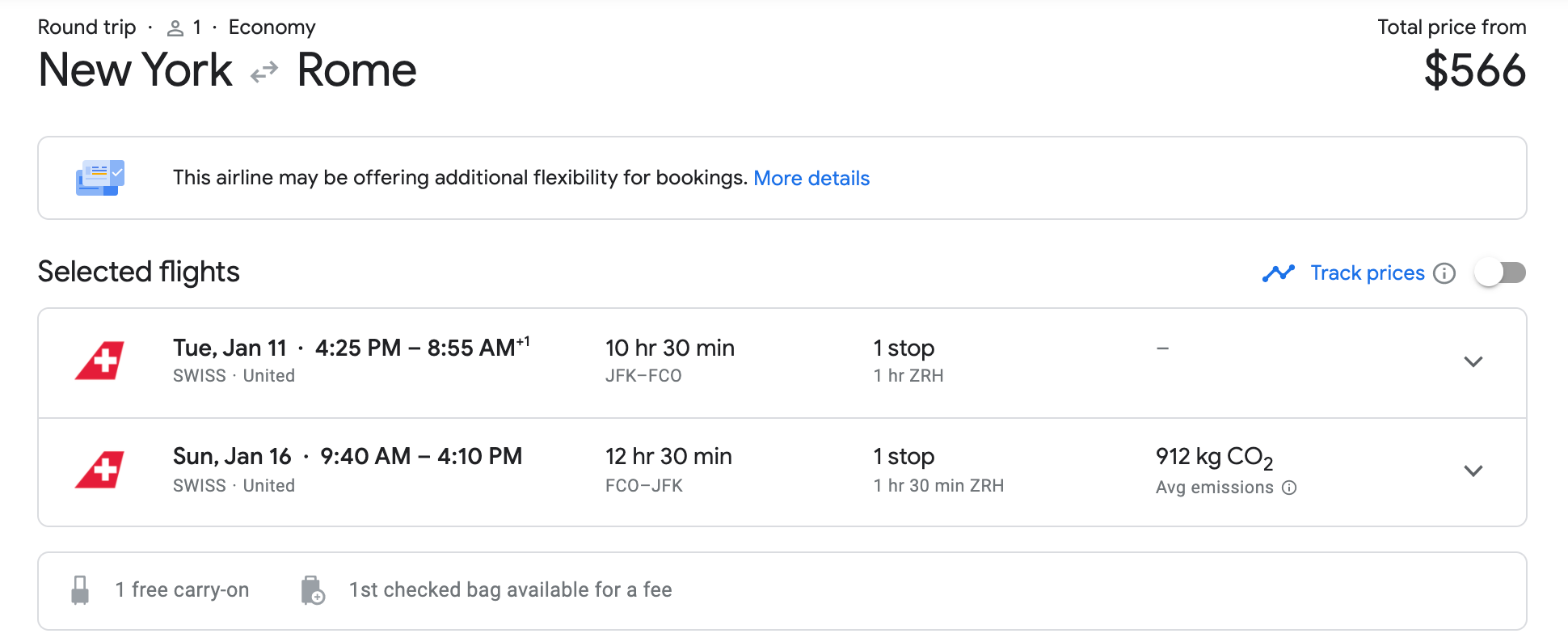Click the carry-on bag icon
The width and height of the screenshot is (1568, 642).
[x=80, y=590]
